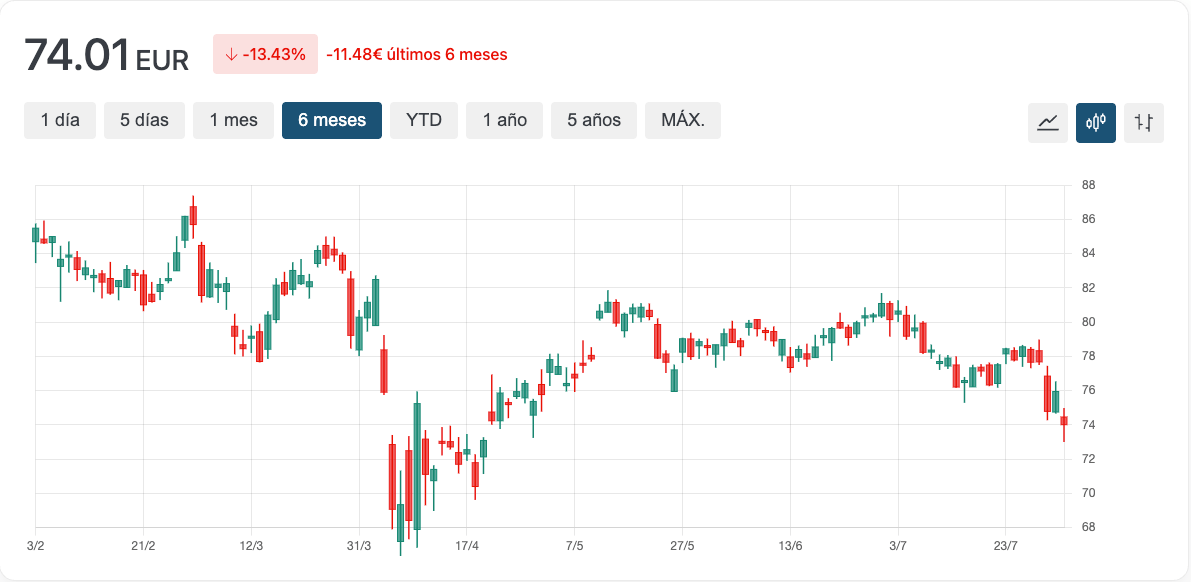
Task: Click the 76 price axis label
Action: tap(1088, 390)
